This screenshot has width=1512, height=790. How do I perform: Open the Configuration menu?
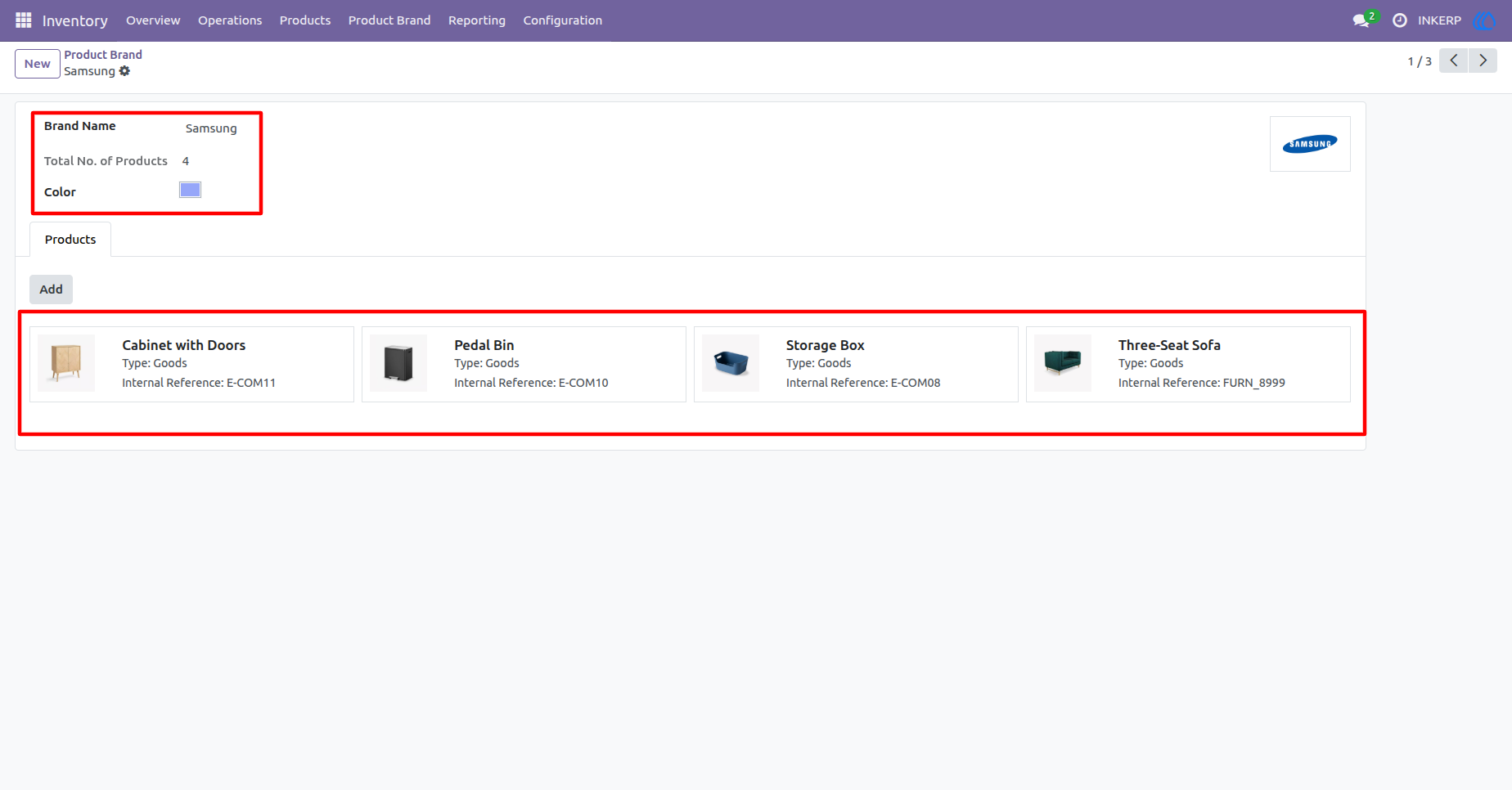(x=563, y=20)
